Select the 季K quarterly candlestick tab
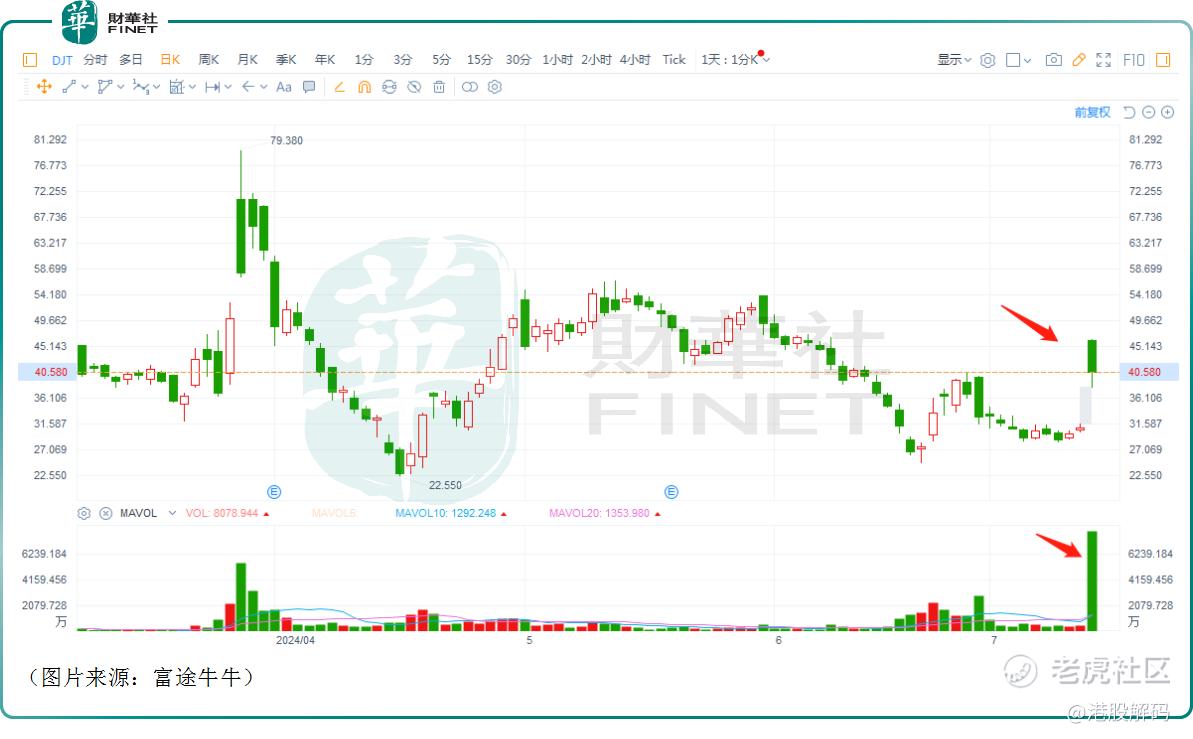This screenshot has width=1193, height=739. 286,59
